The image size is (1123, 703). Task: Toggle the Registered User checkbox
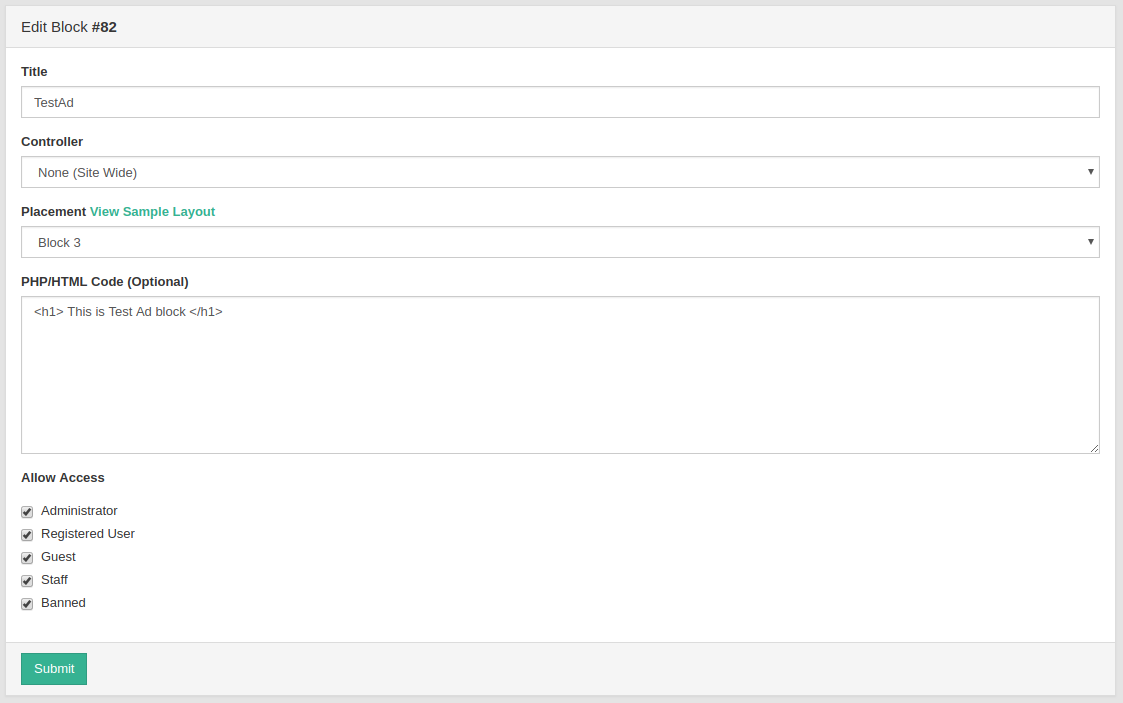pyautogui.click(x=27, y=535)
